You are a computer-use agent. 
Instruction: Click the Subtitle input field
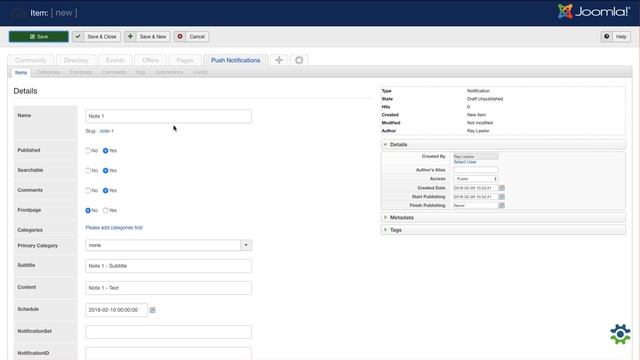[169, 266]
